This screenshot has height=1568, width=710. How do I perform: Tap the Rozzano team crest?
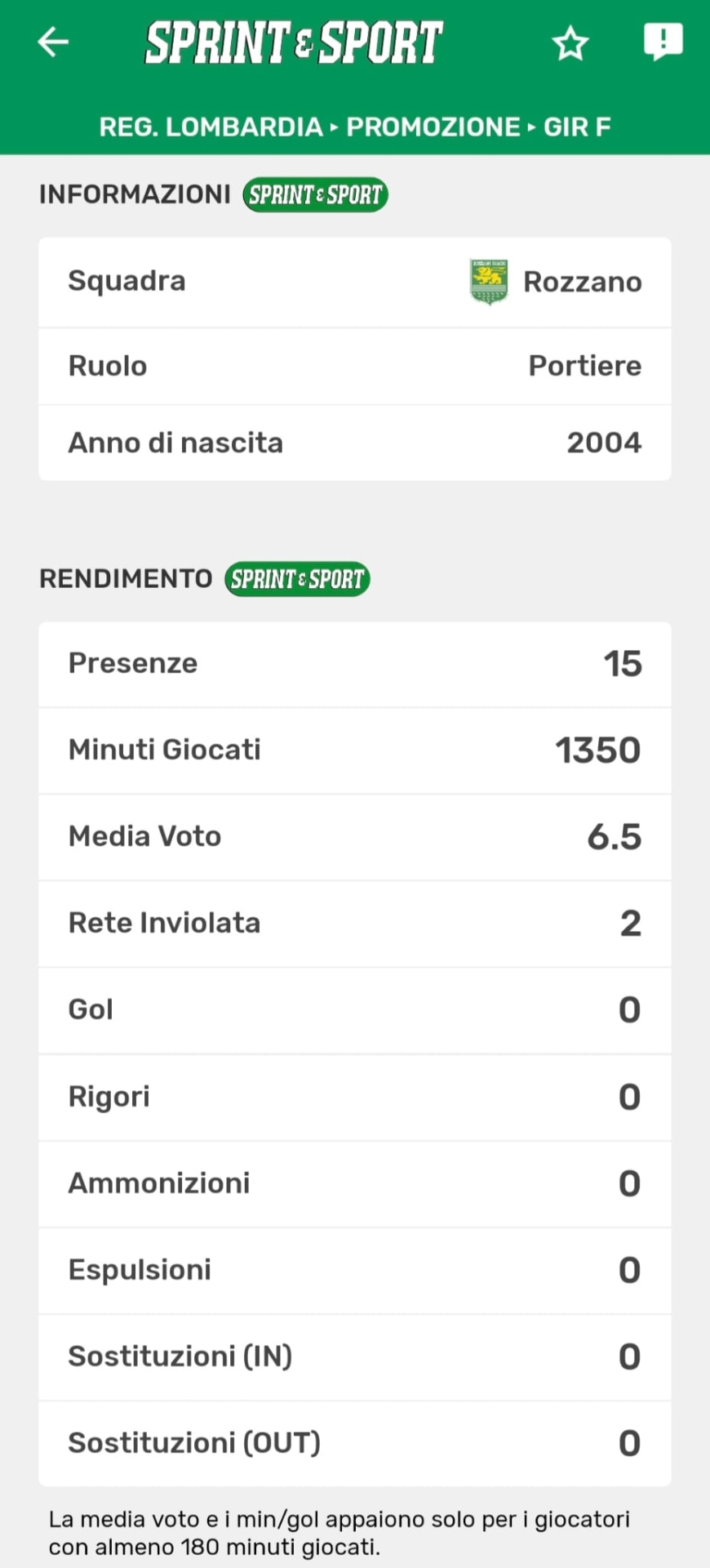pos(489,282)
